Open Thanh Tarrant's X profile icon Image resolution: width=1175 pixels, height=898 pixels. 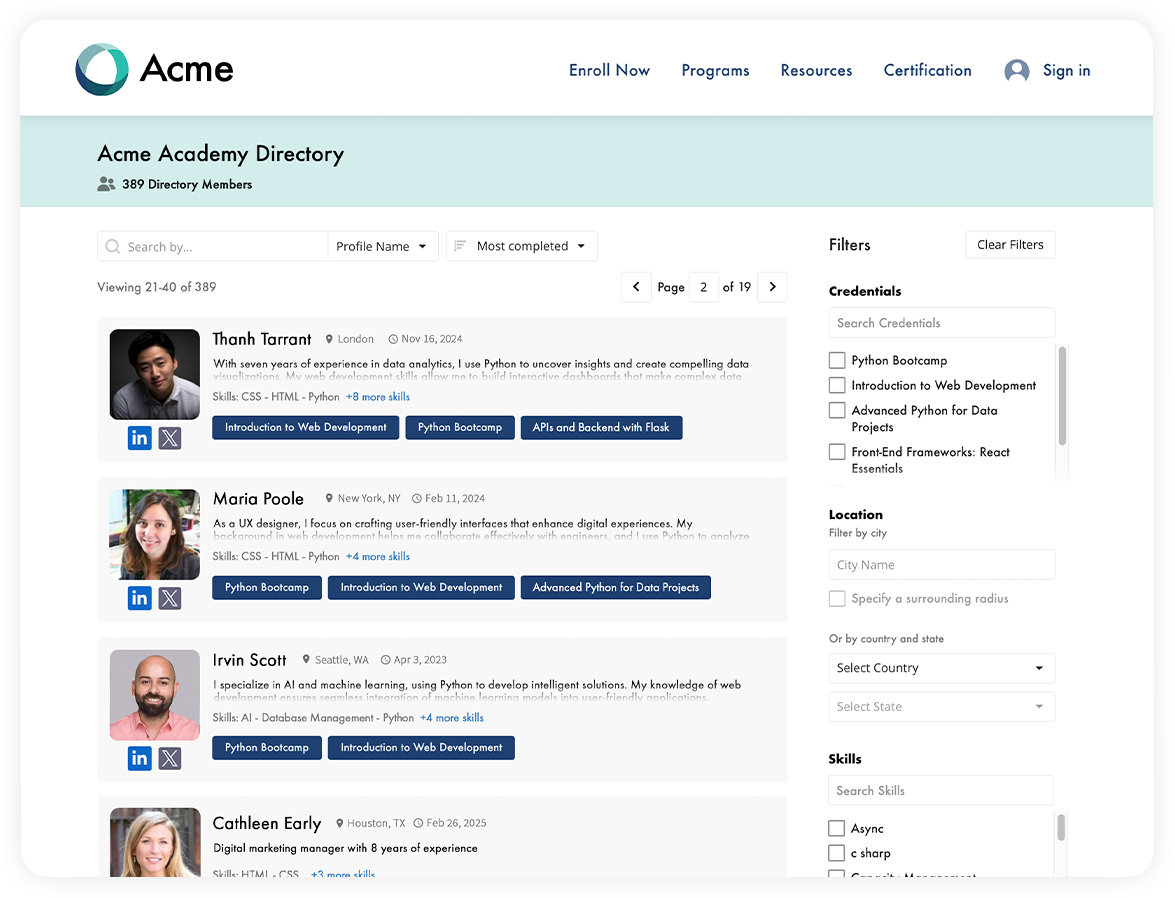[170, 438]
